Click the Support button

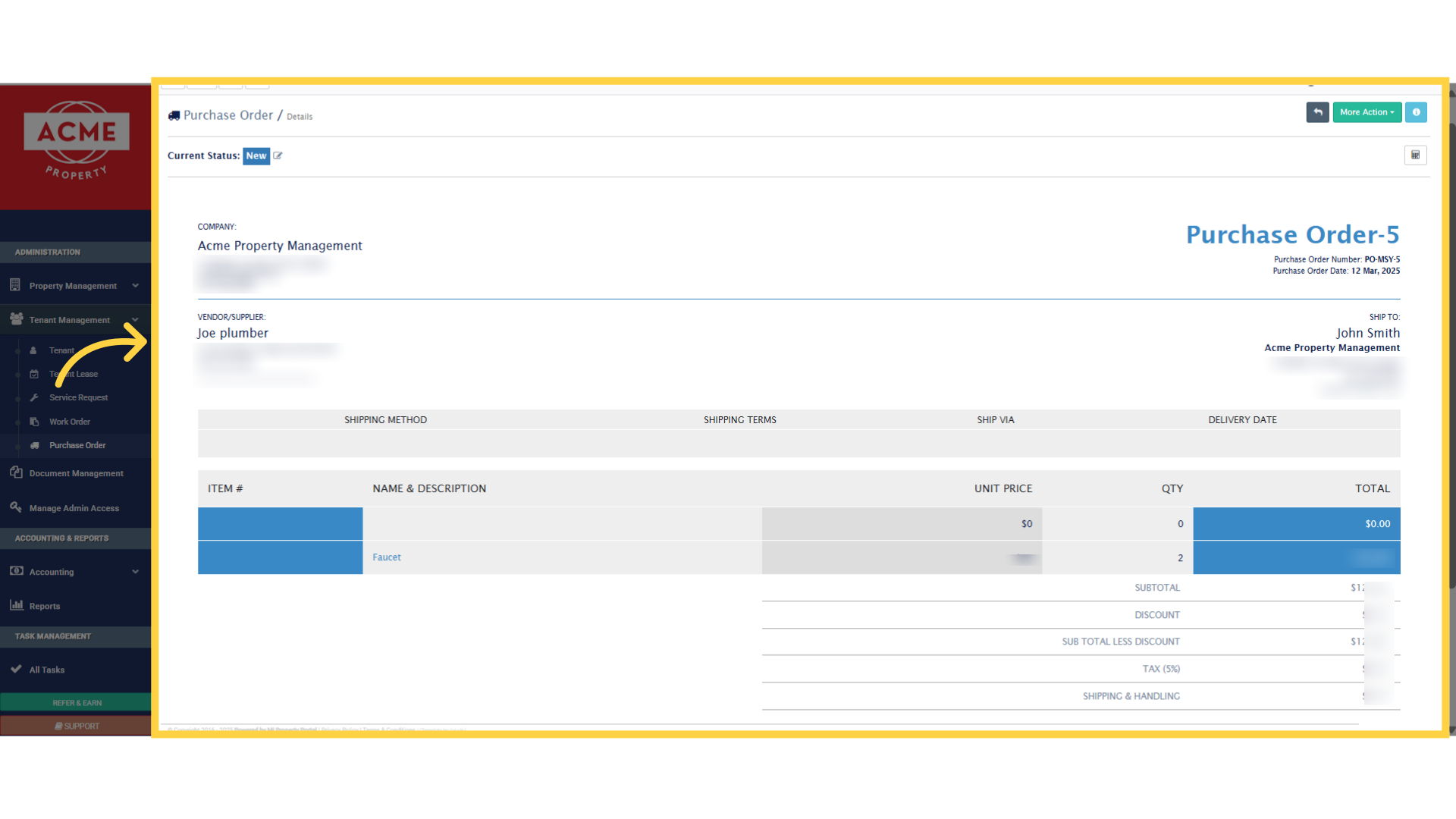point(76,726)
